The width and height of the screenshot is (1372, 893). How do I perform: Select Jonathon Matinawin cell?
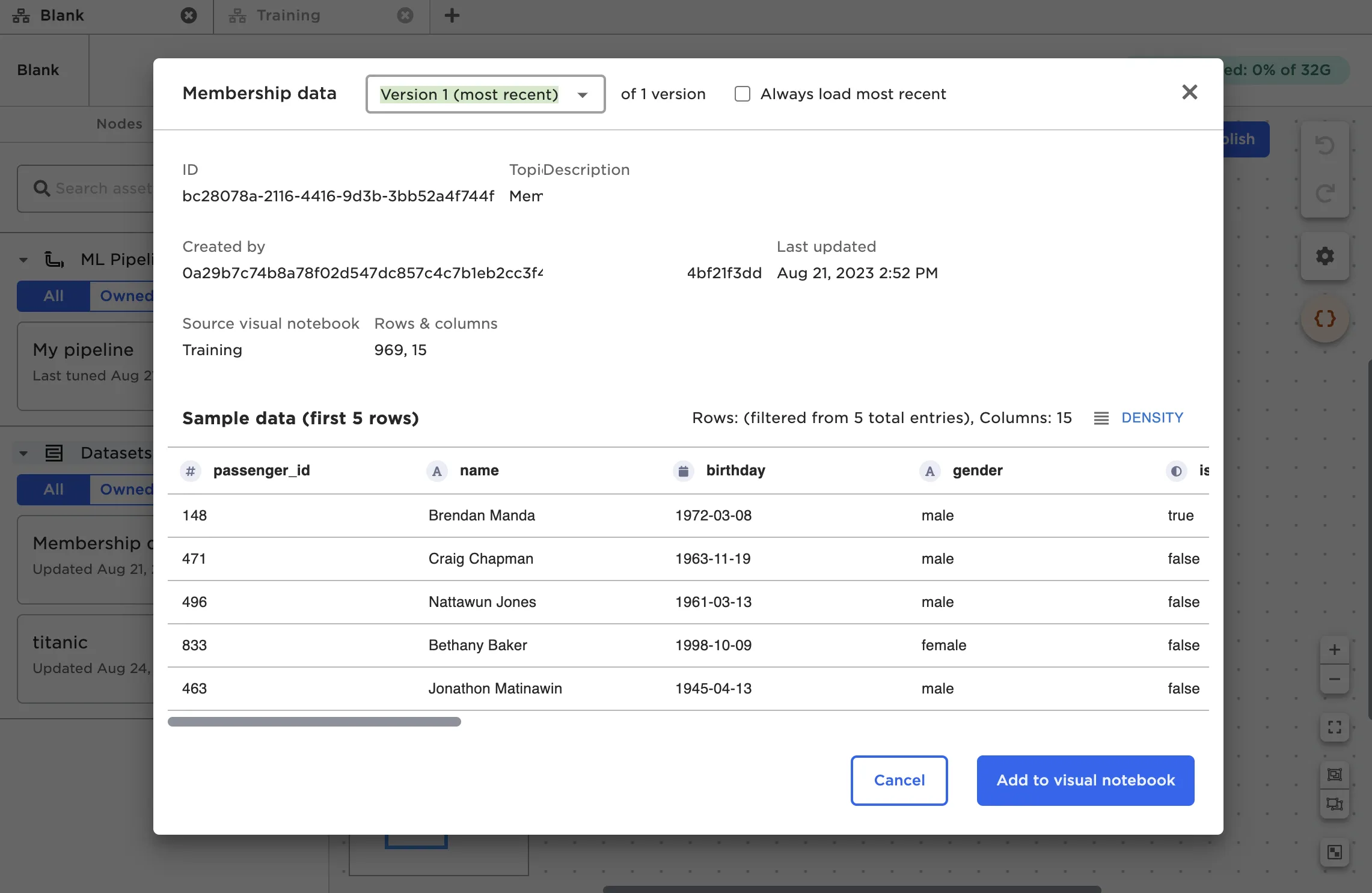pos(495,689)
